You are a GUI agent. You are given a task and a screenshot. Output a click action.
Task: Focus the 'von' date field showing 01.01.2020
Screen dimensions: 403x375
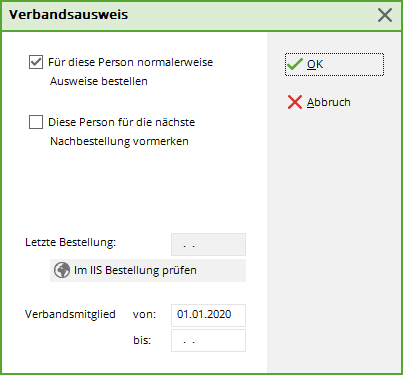208,315
